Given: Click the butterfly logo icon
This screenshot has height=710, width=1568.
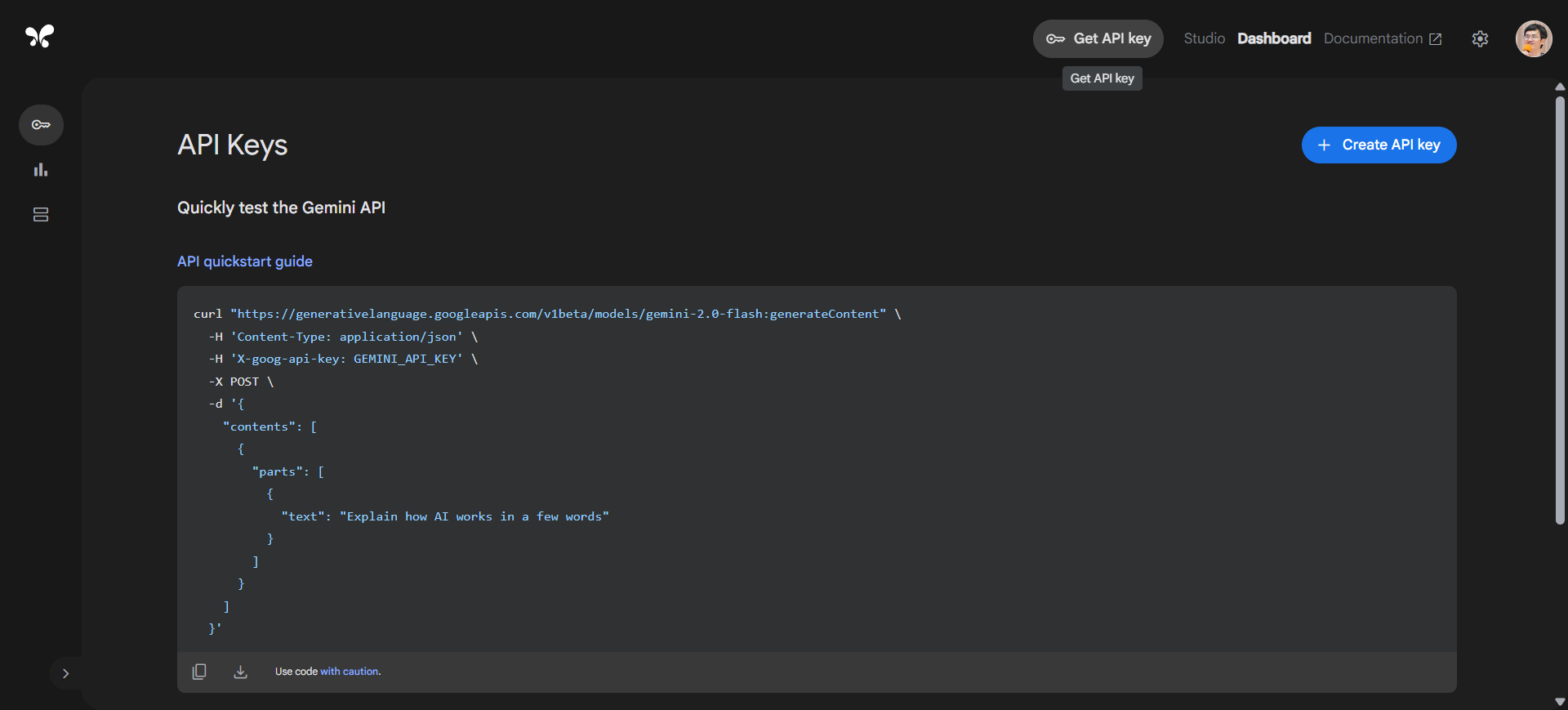Looking at the screenshot, I should click(x=39, y=36).
